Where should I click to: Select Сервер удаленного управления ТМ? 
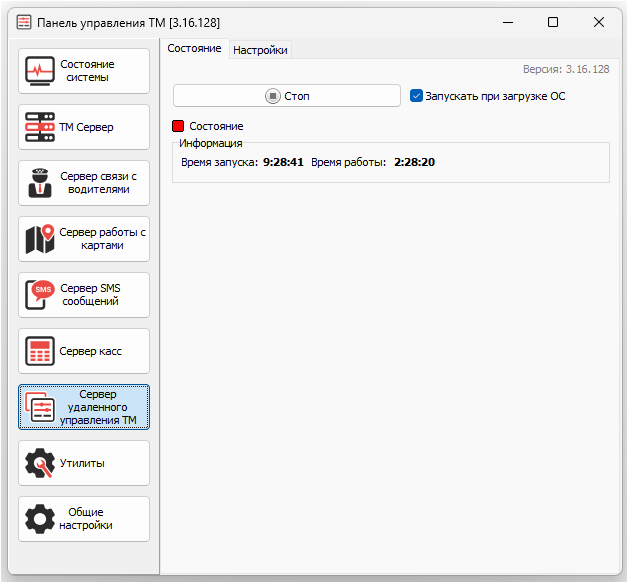coord(84,407)
